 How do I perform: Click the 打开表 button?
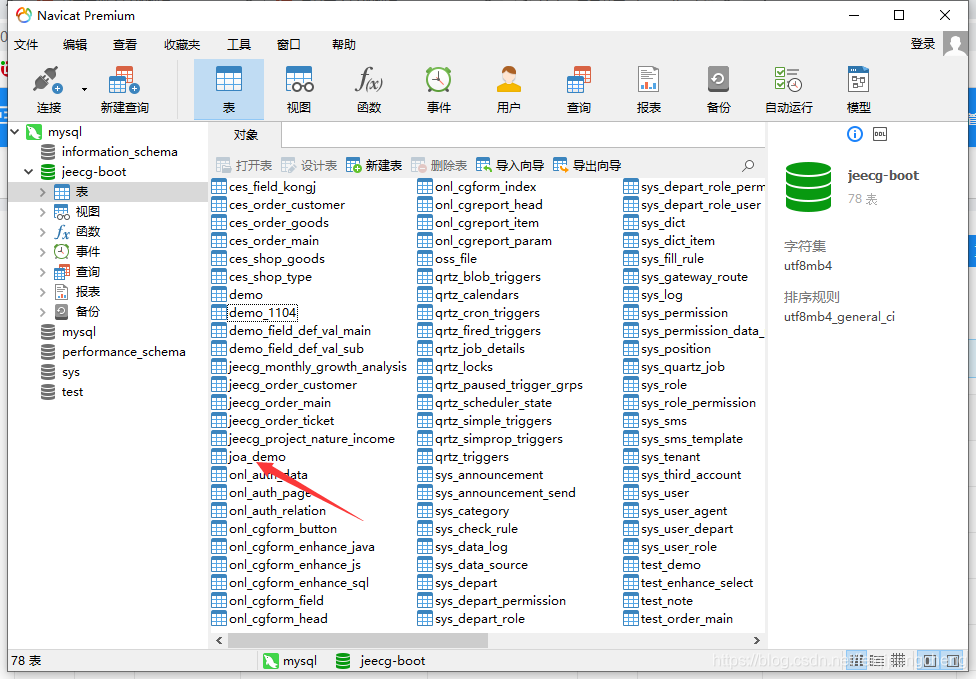(x=244, y=166)
